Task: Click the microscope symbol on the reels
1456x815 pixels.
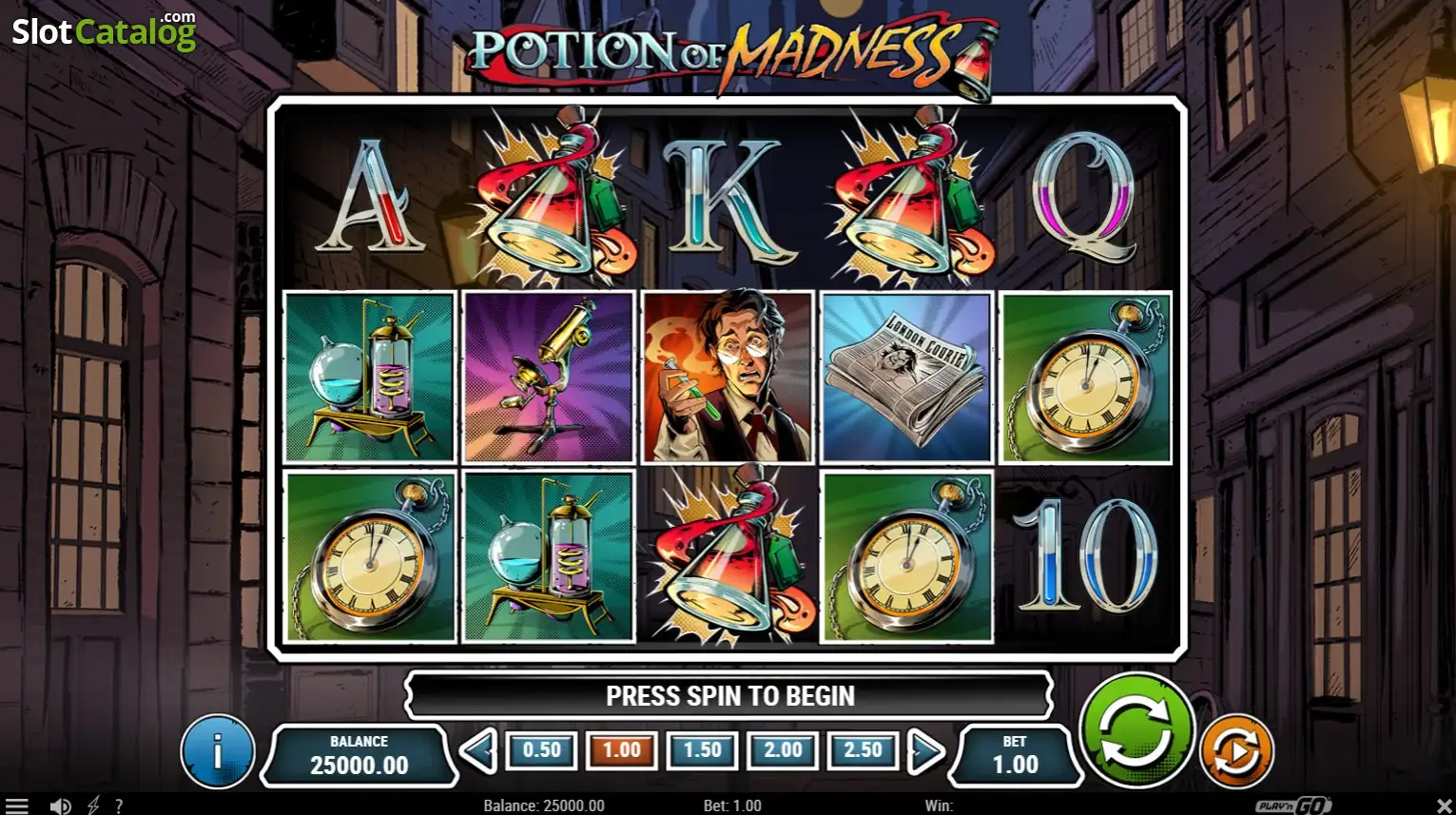Action: pyautogui.click(x=549, y=378)
